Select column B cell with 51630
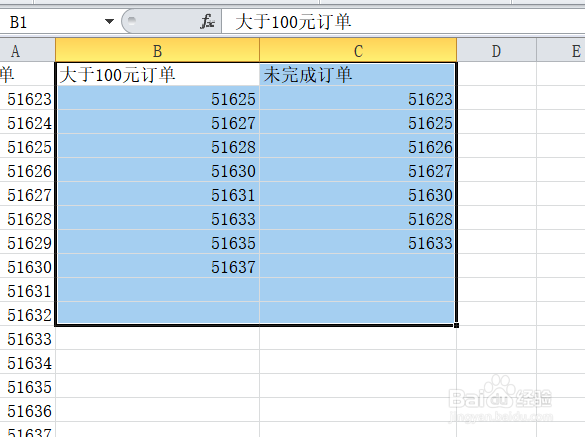 [x=157, y=170]
